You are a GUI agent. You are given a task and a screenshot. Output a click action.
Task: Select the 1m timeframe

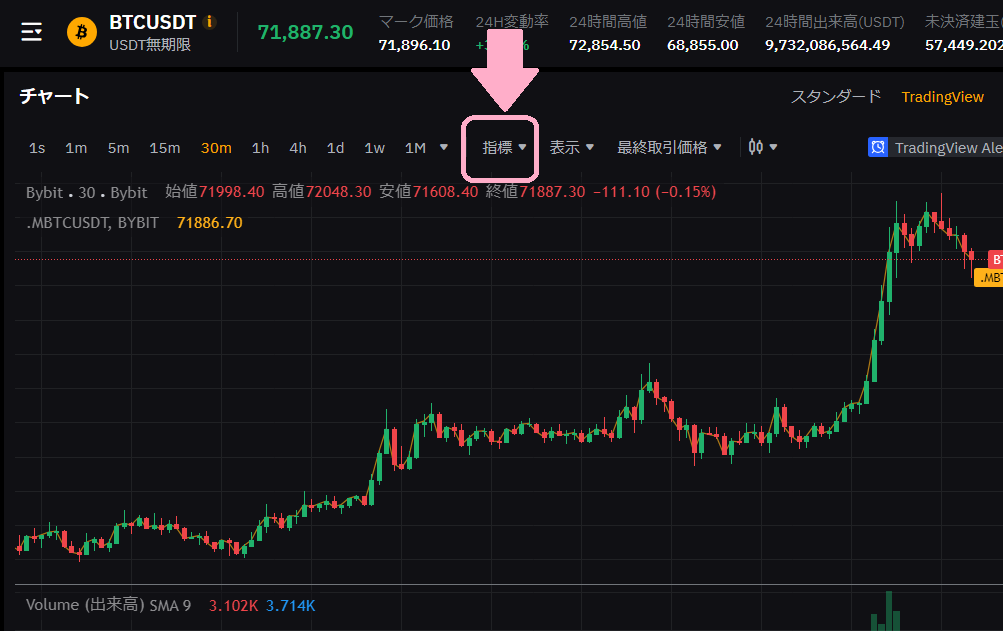76,148
